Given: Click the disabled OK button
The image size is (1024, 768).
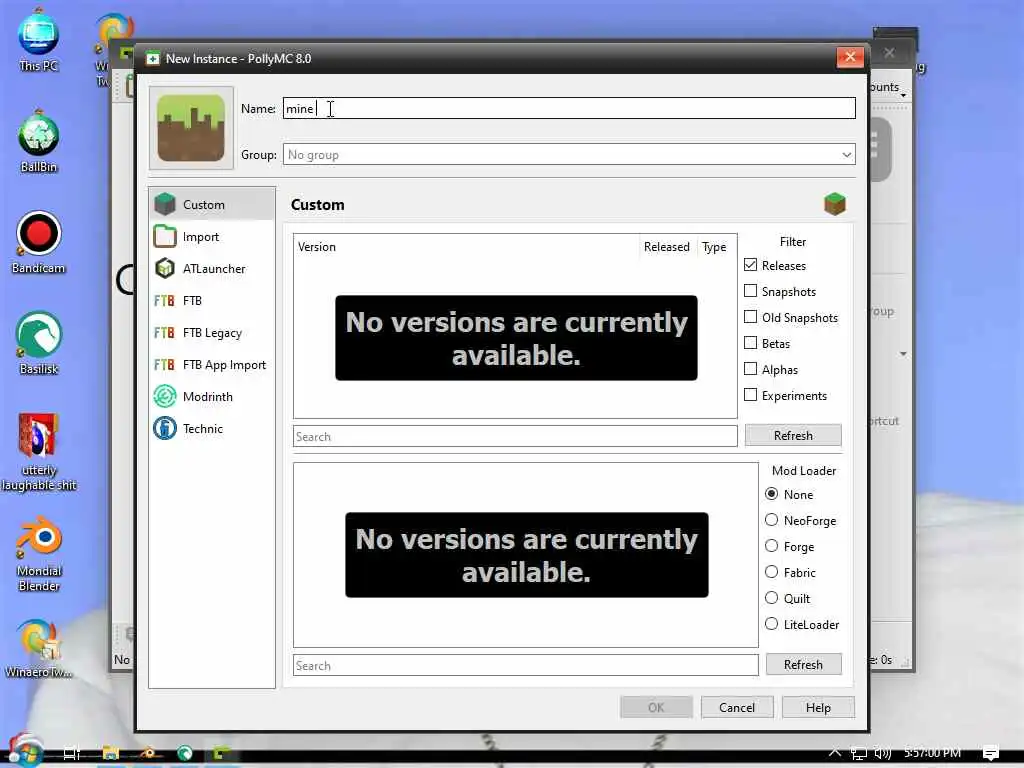Looking at the screenshot, I should [x=656, y=707].
